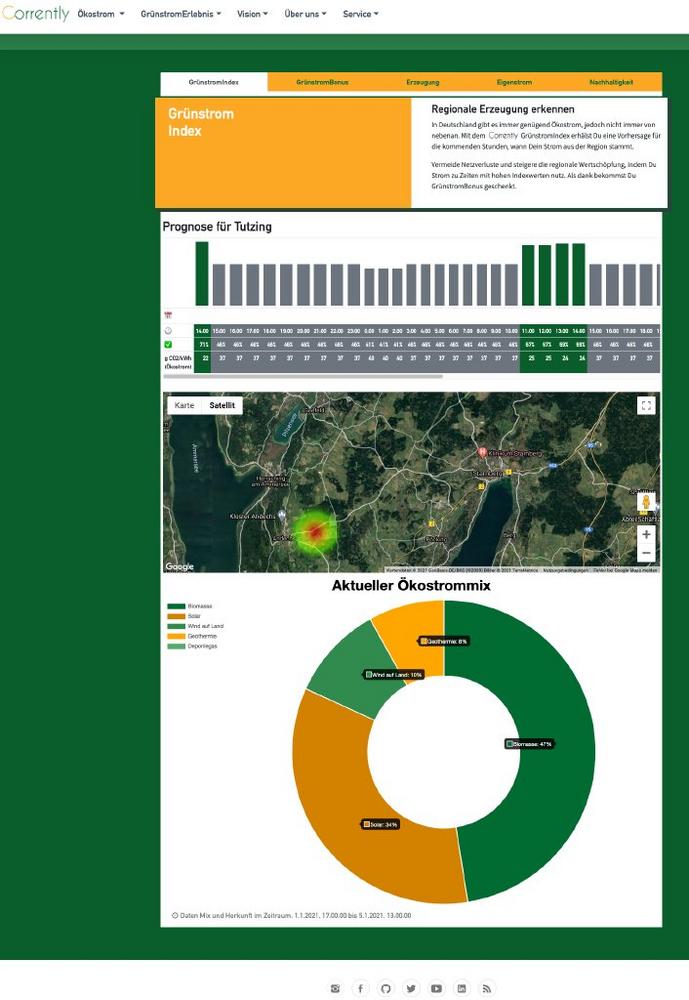Open the Facebook footer icon

click(x=360, y=989)
